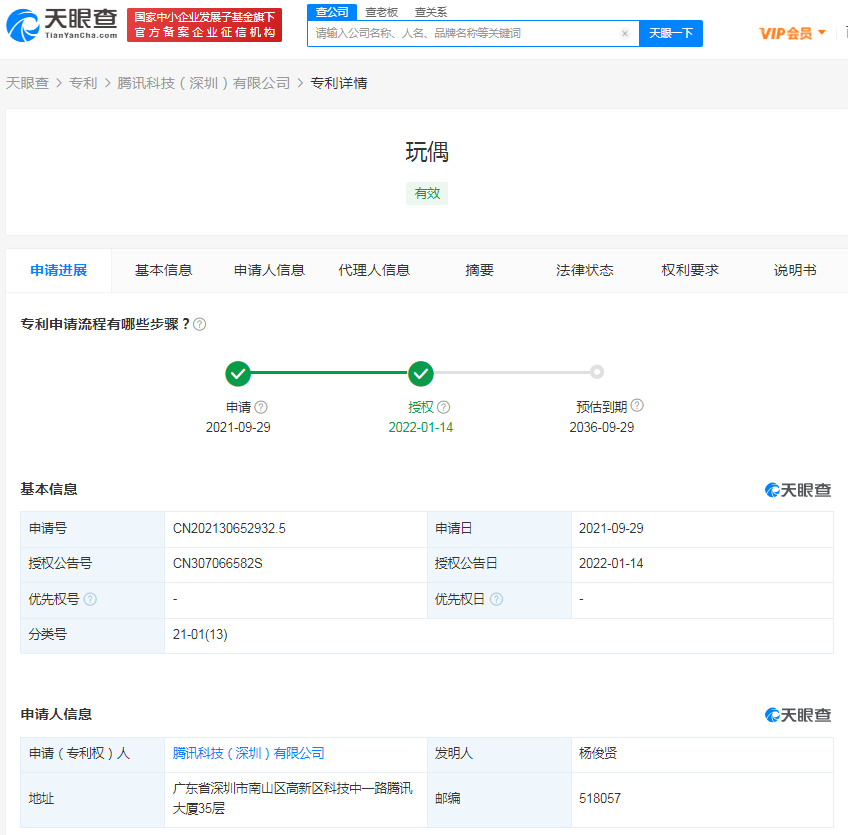
Task: Open 腾讯科技（深圳）有限公司 breadcrumb link
Action: click(203, 83)
